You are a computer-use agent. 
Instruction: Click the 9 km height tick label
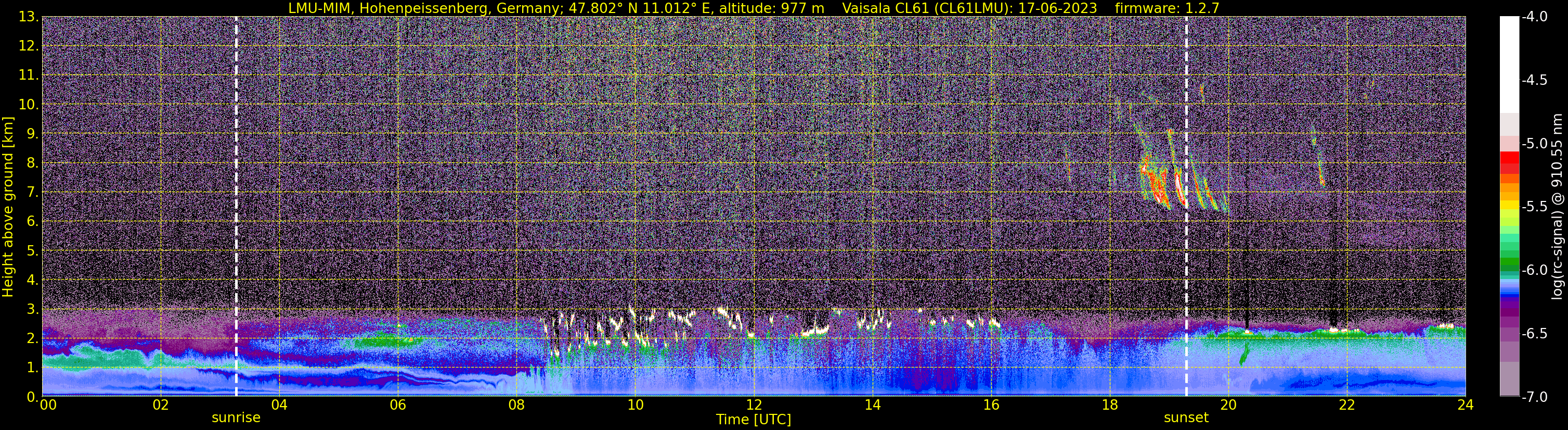pos(33,133)
